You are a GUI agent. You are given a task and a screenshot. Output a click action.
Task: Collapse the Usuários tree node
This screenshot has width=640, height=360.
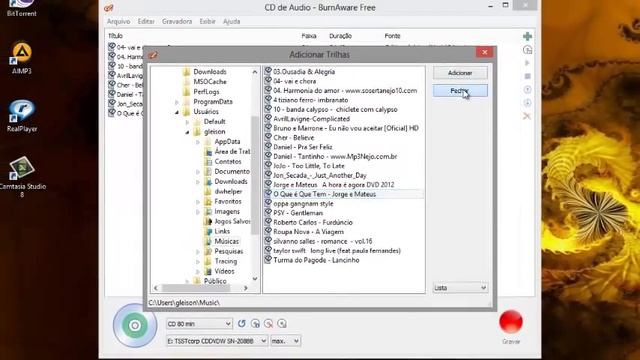tap(177, 112)
